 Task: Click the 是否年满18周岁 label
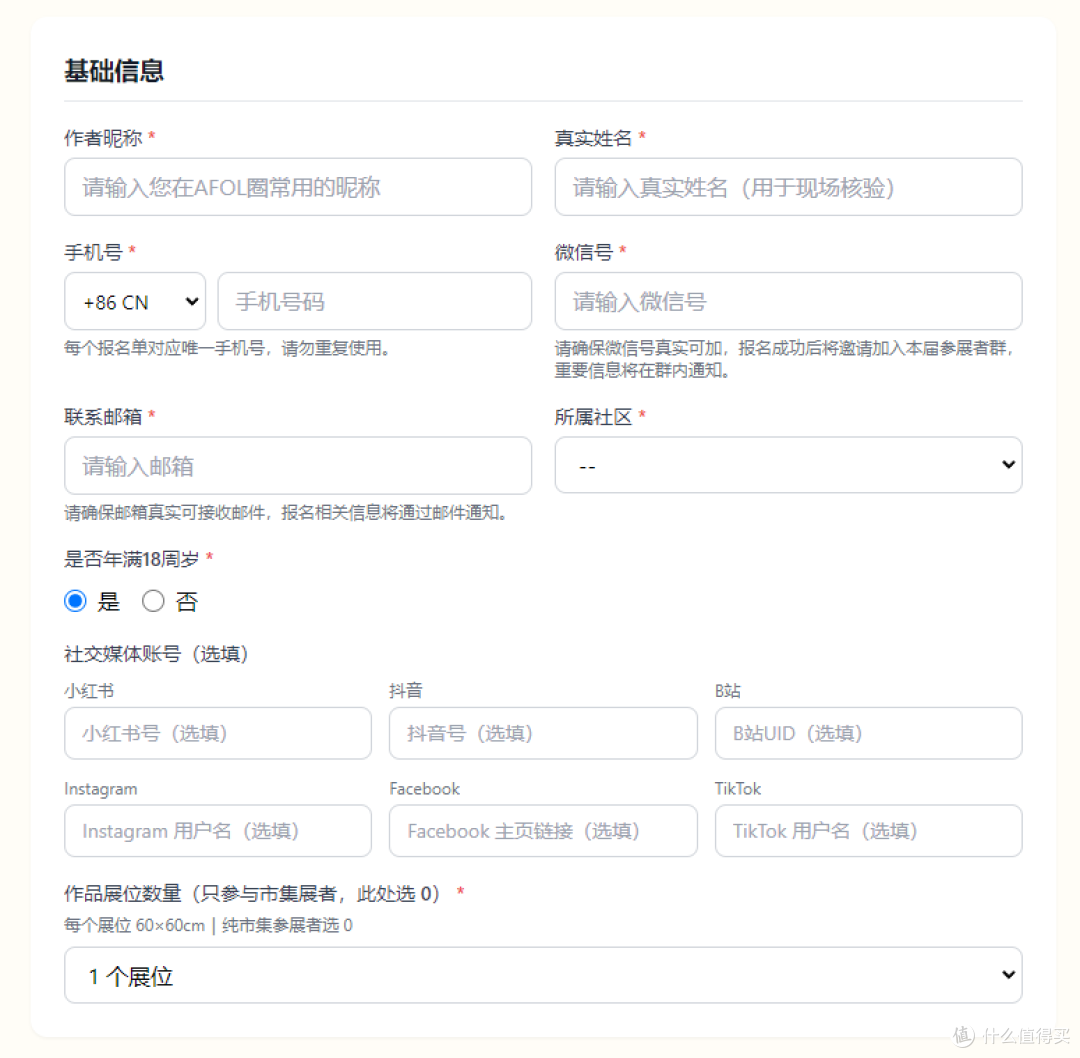(x=131, y=559)
